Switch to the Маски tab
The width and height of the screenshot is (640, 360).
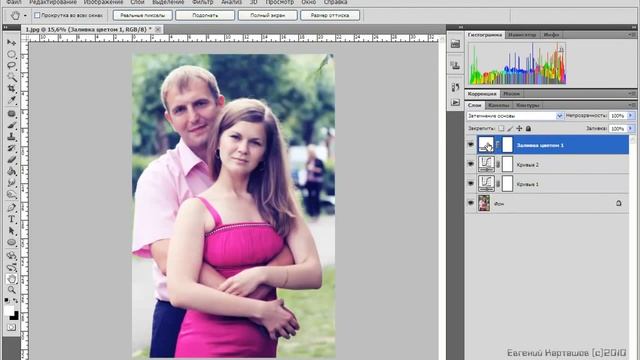point(511,94)
